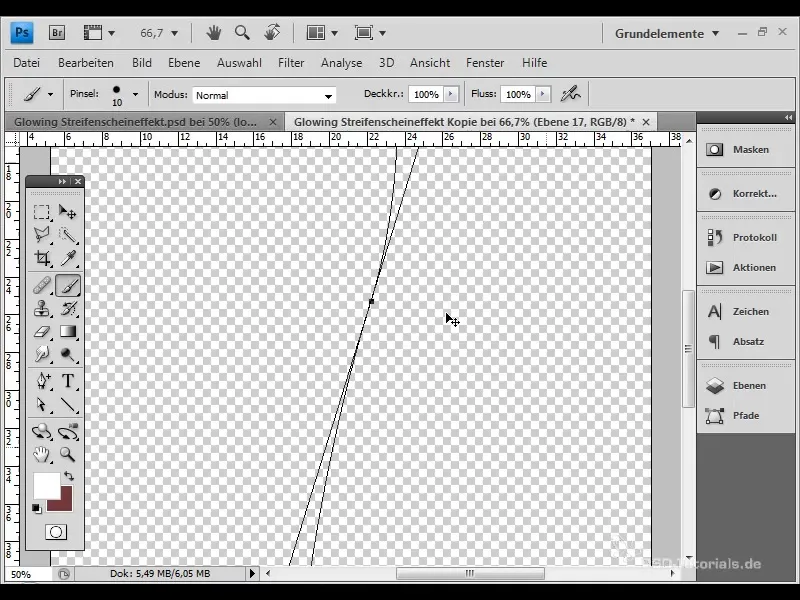
Task: Select the Rotate View tool in the application bar
Action: tap(272, 33)
